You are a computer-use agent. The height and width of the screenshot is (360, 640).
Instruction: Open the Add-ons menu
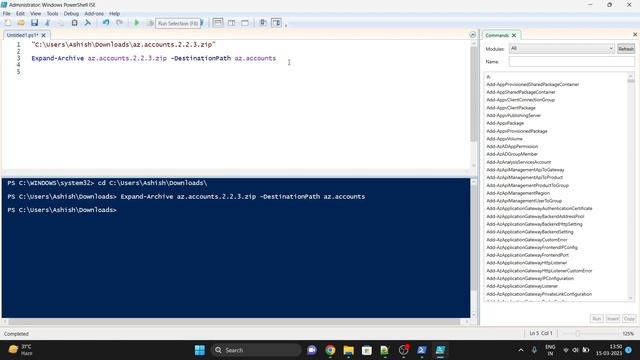tap(94, 13)
